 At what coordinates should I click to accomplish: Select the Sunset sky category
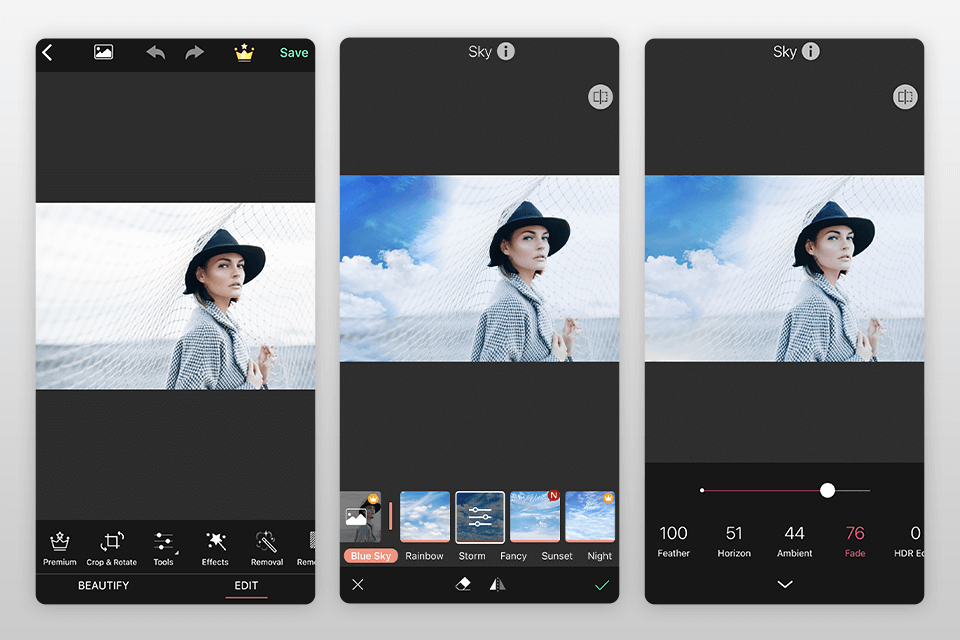pyautogui.click(x=557, y=556)
